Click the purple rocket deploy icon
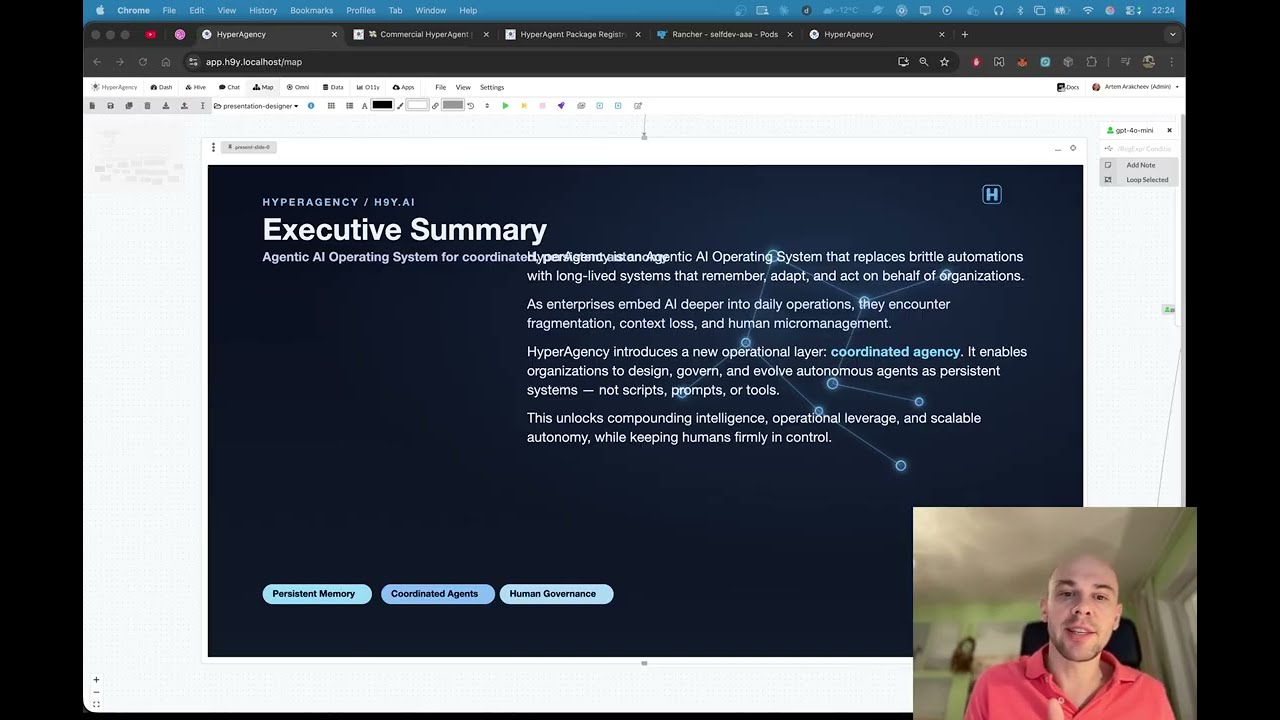This screenshot has width=1280, height=720. point(561,105)
